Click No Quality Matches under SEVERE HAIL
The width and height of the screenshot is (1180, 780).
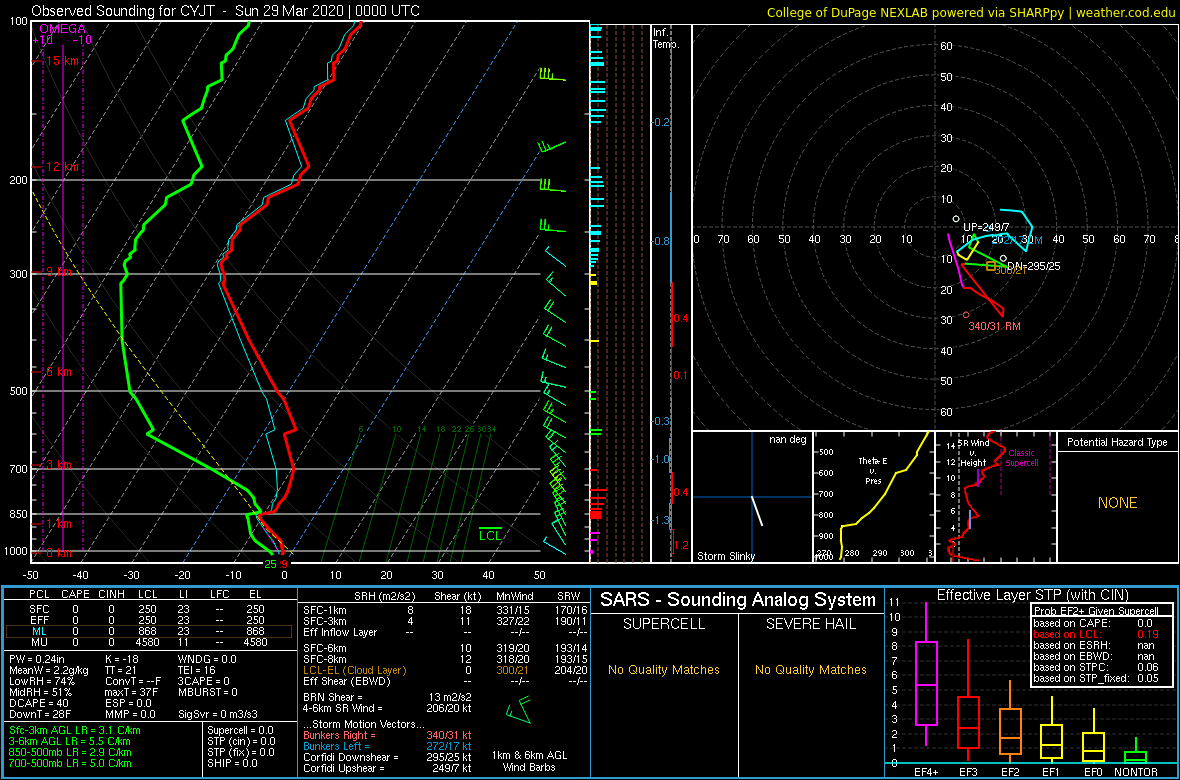click(810, 670)
